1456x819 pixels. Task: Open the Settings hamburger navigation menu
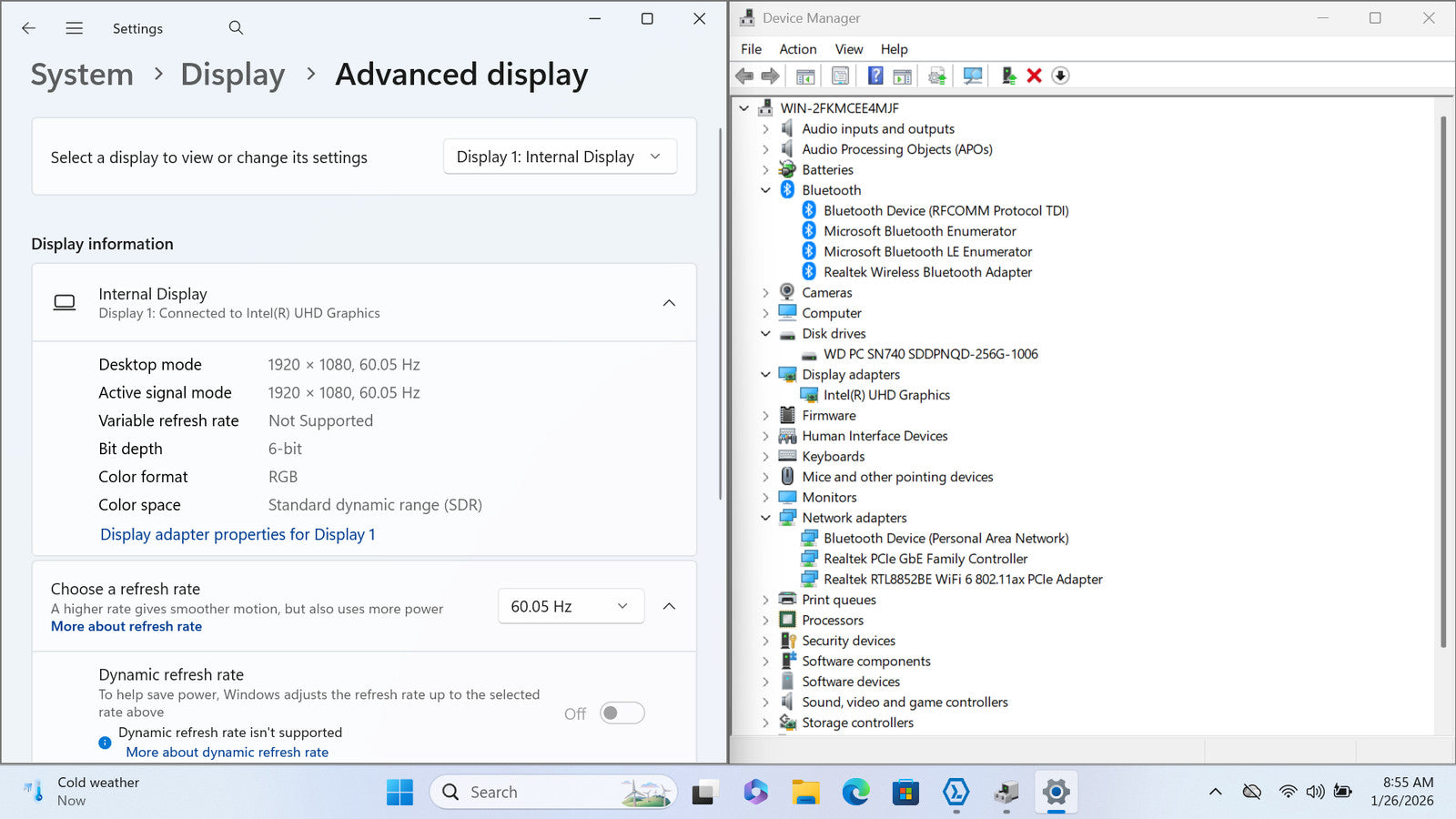(75, 28)
